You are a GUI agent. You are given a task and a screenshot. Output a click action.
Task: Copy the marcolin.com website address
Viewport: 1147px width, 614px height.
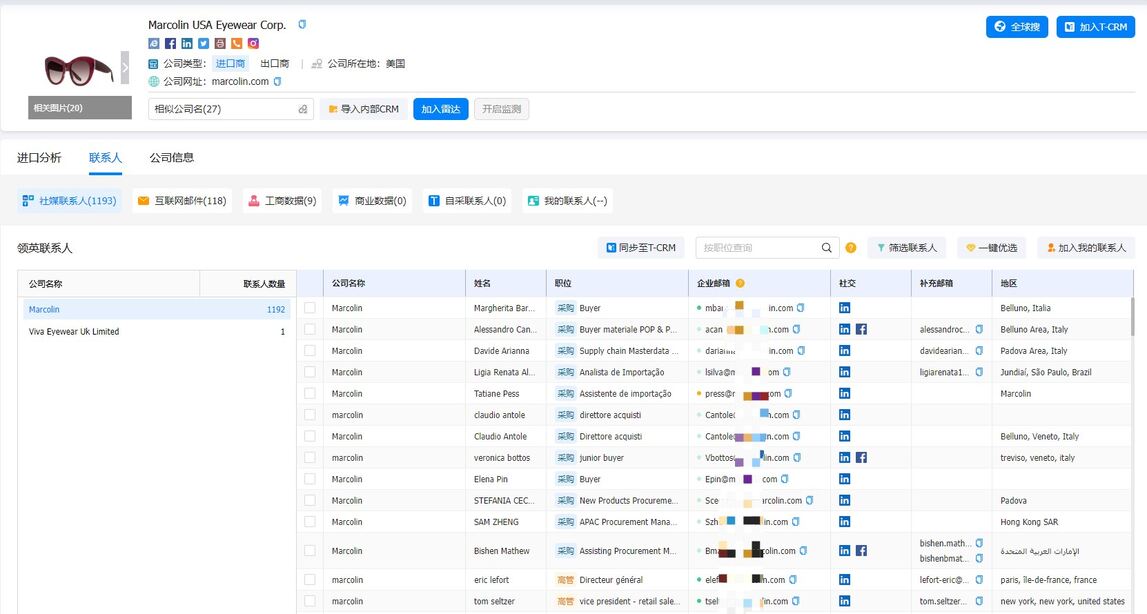(277, 82)
